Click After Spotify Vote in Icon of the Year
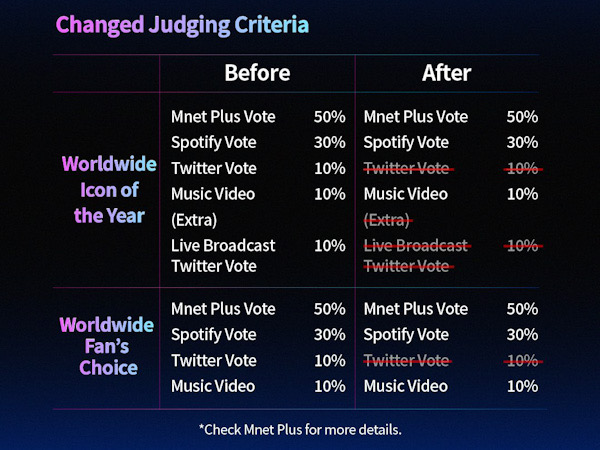Image resolution: width=600 pixels, height=450 pixels. 406,142
